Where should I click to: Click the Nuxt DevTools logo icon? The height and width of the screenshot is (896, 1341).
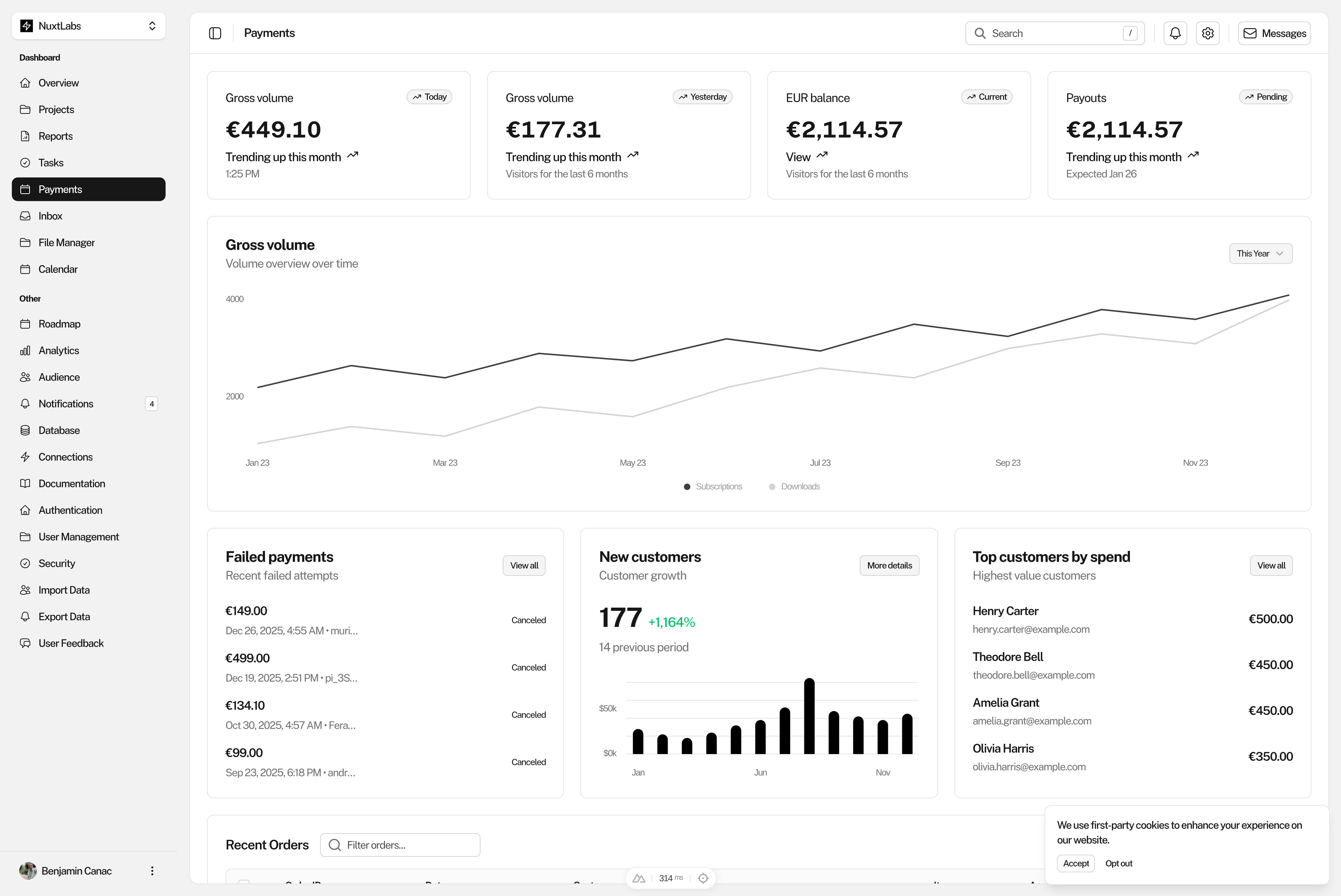click(639, 878)
